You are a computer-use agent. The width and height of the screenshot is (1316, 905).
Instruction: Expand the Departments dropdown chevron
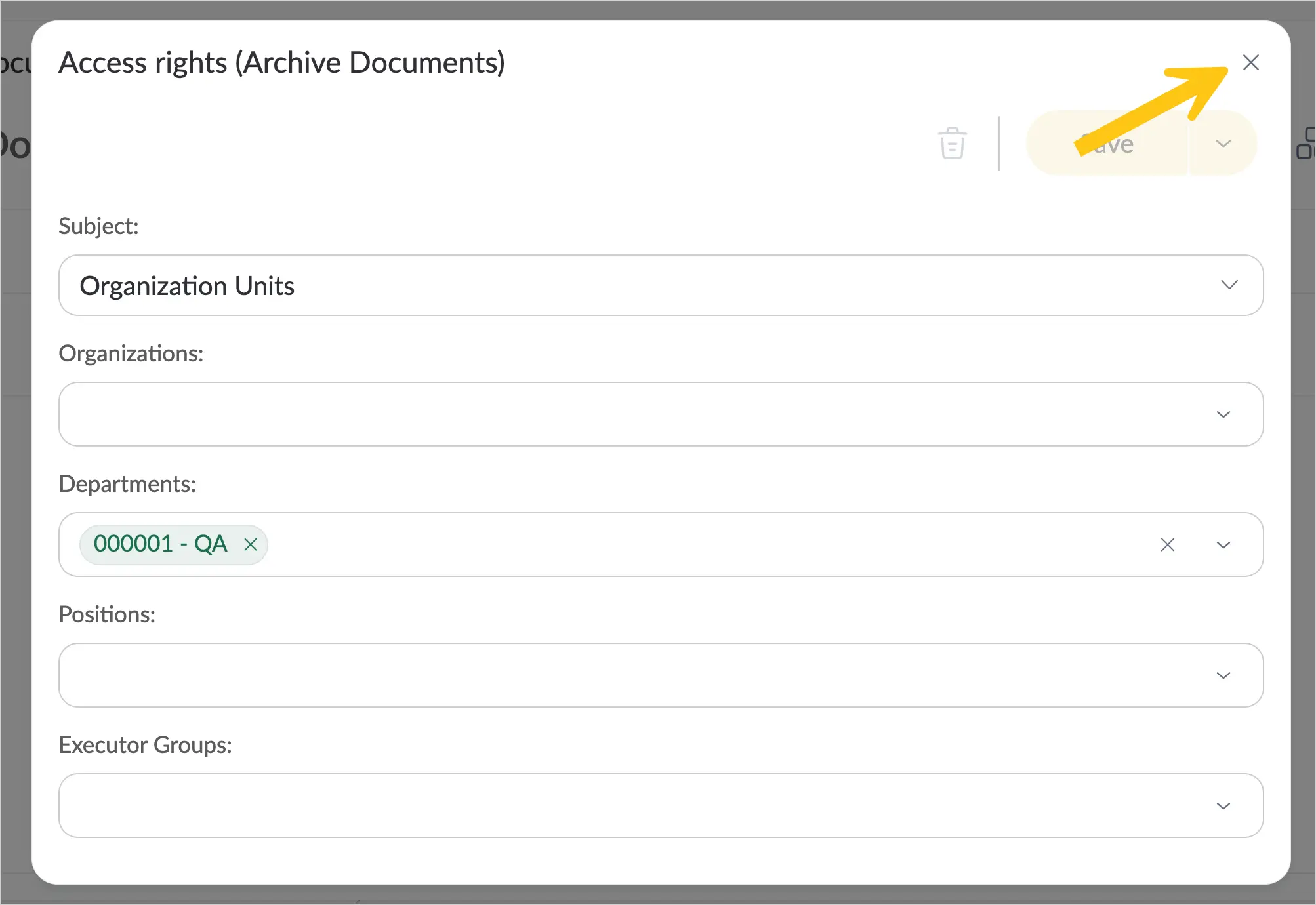pyautogui.click(x=1223, y=545)
